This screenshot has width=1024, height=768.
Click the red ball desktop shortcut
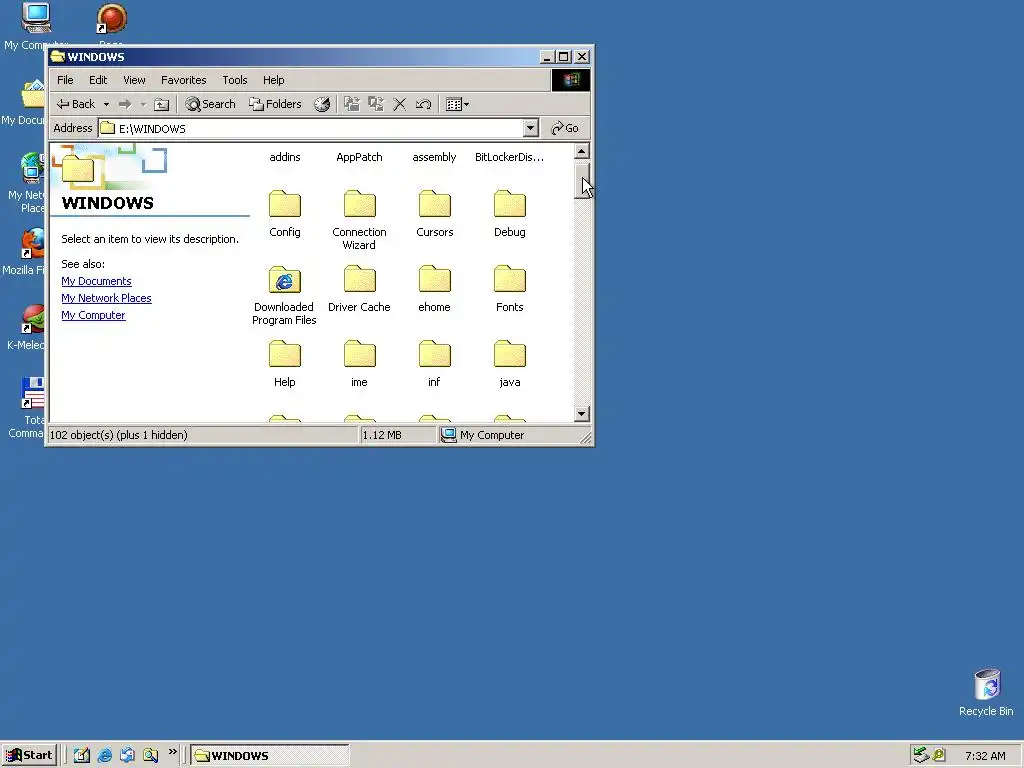tap(112, 18)
